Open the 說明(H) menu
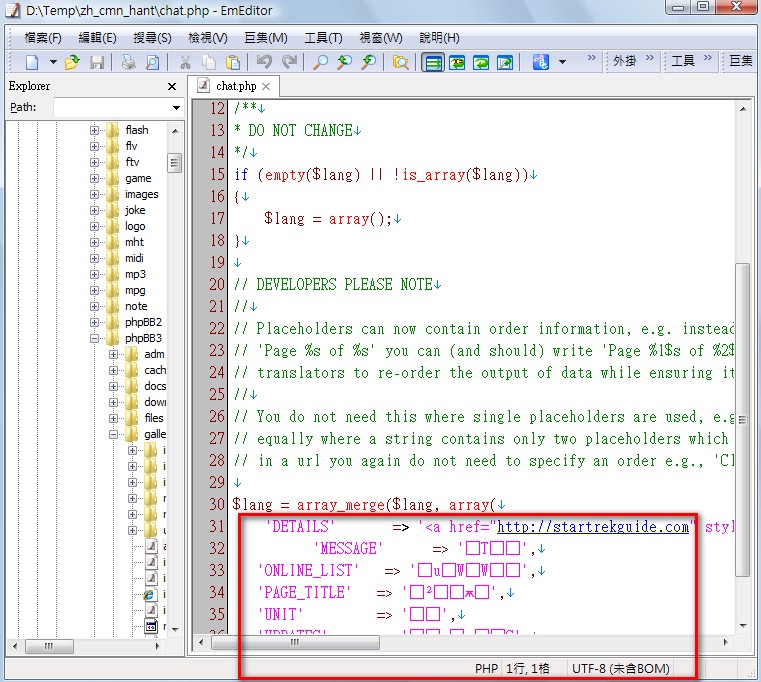761x682 pixels. click(x=439, y=38)
